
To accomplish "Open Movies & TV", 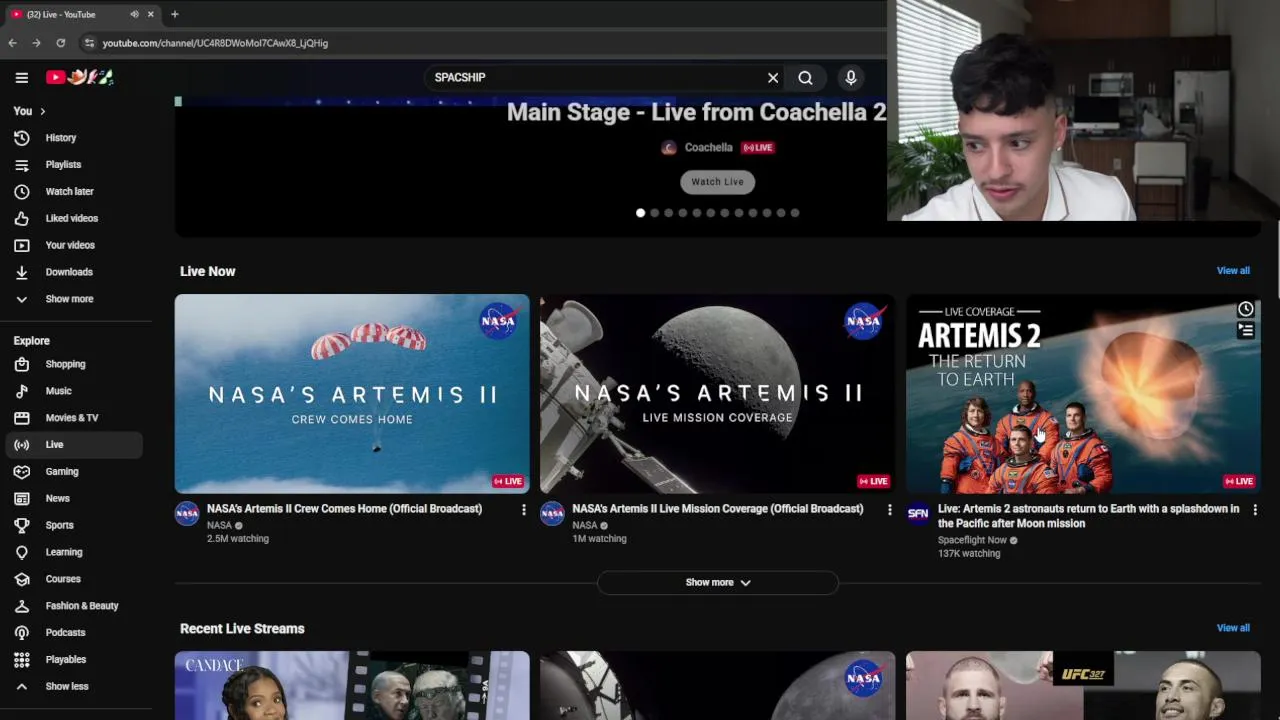I will click(x=73, y=418).
